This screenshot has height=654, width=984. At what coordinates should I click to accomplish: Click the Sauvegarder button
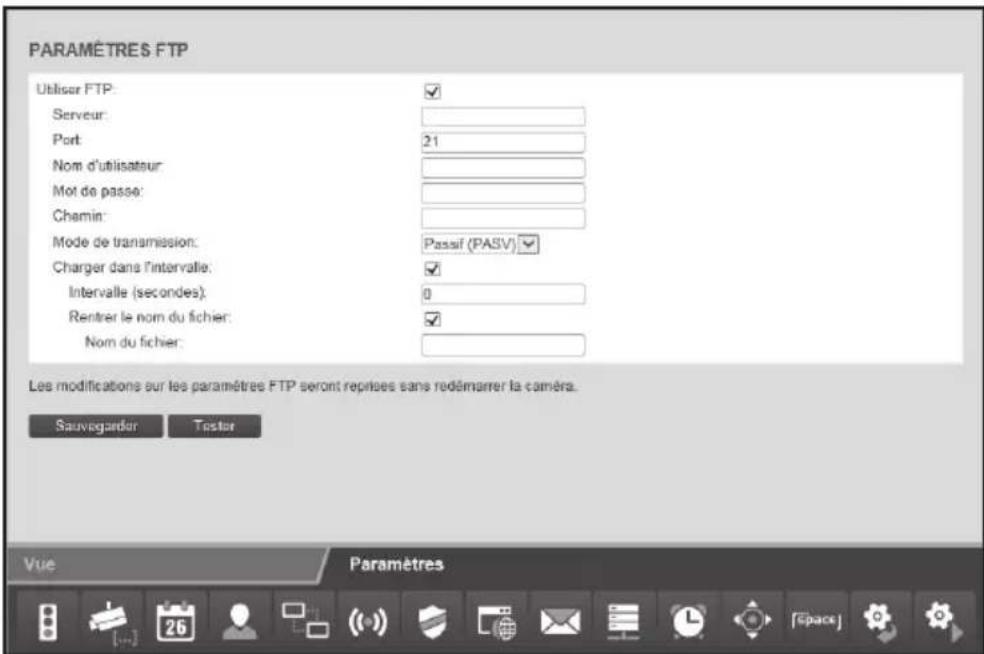(x=96, y=426)
